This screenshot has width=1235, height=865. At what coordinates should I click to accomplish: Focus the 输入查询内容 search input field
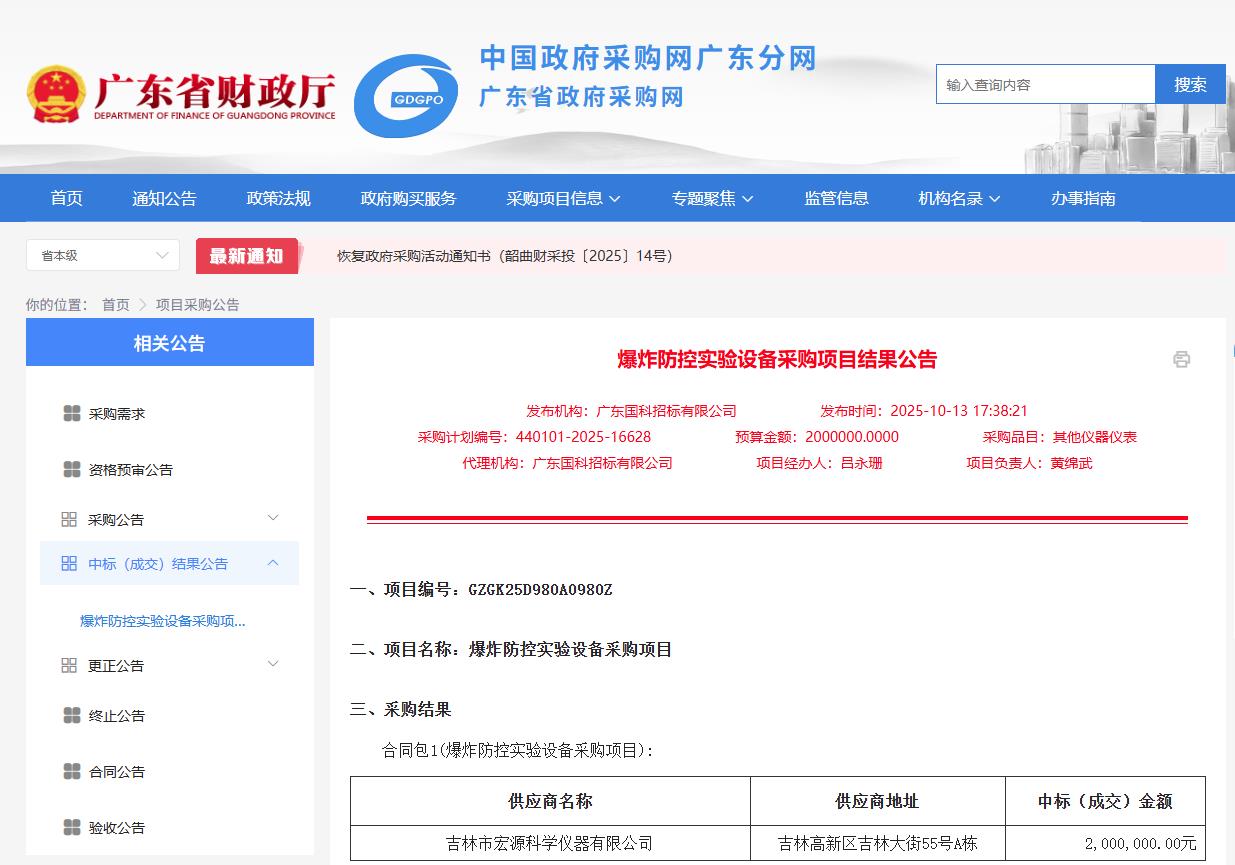point(1045,85)
